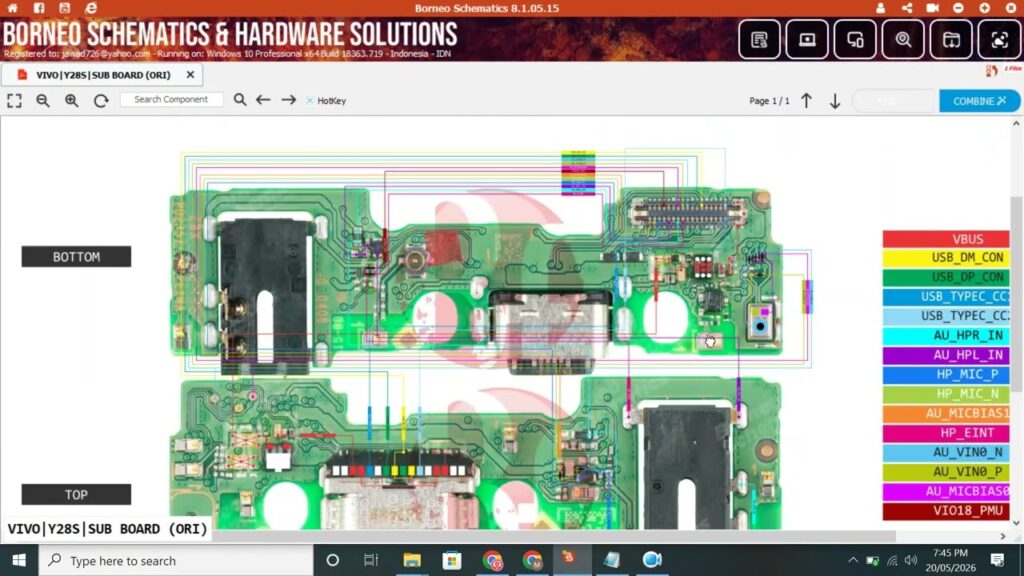Click the Search Component input field

[x=171, y=99]
